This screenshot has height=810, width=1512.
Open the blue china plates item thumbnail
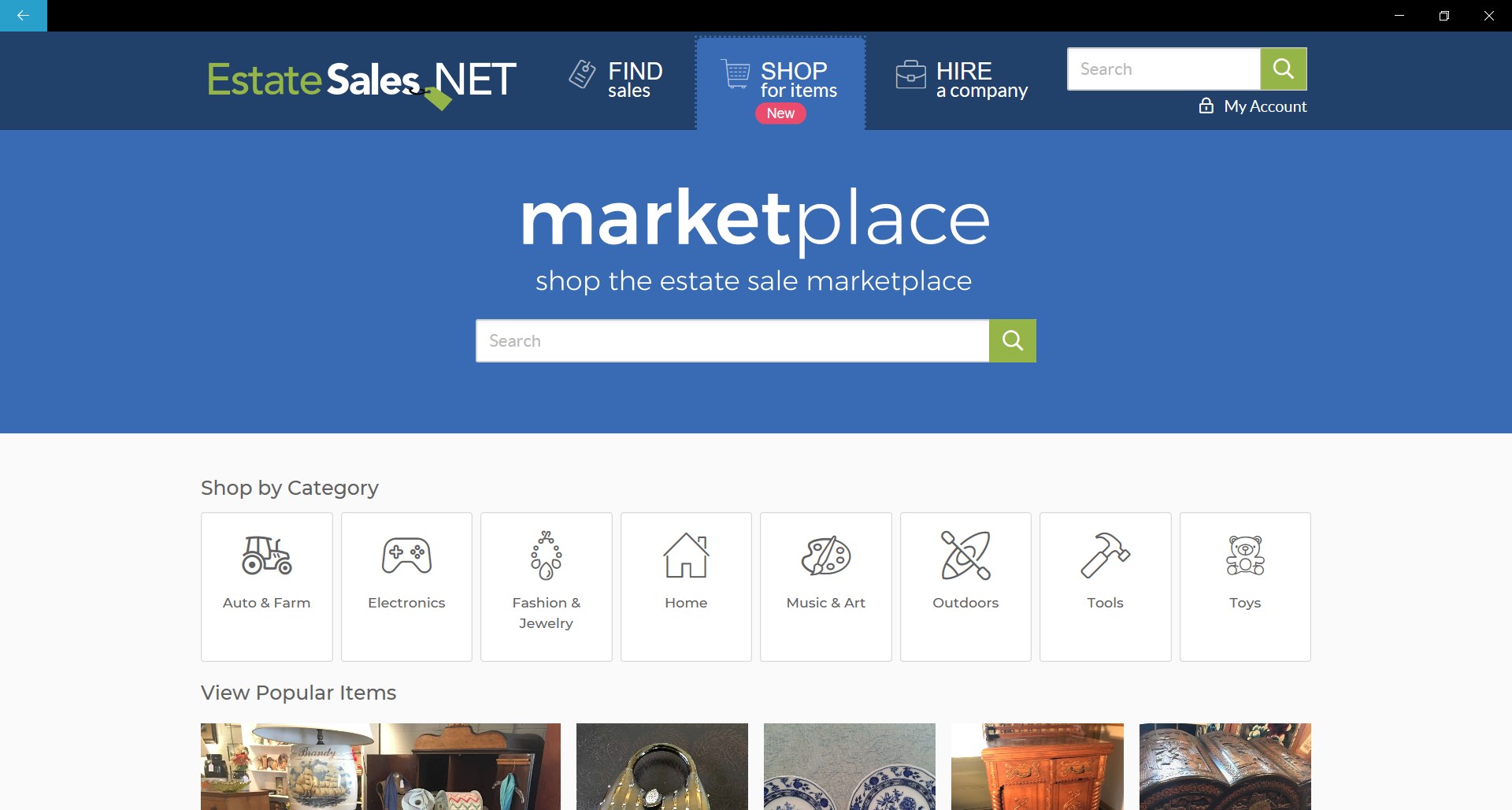pos(850,767)
